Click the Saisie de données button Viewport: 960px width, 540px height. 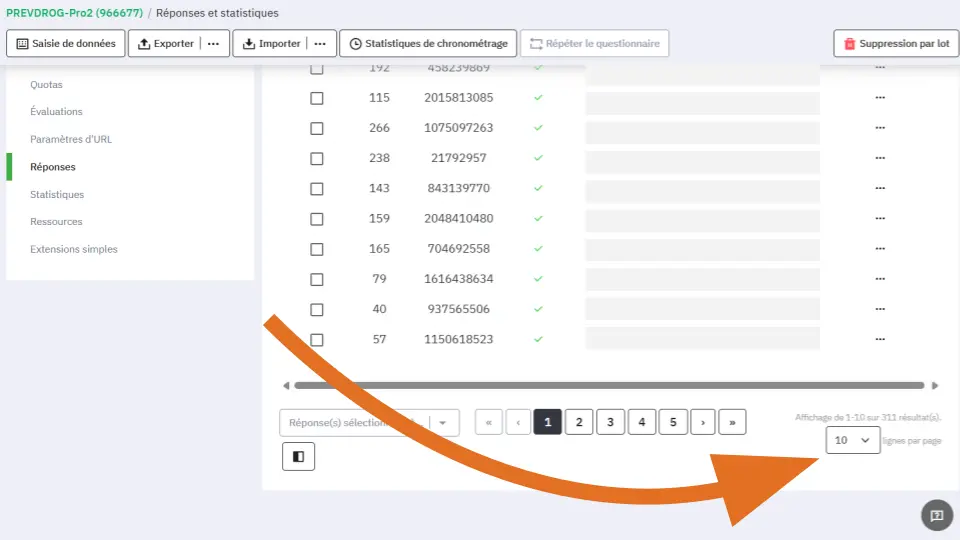click(66, 44)
